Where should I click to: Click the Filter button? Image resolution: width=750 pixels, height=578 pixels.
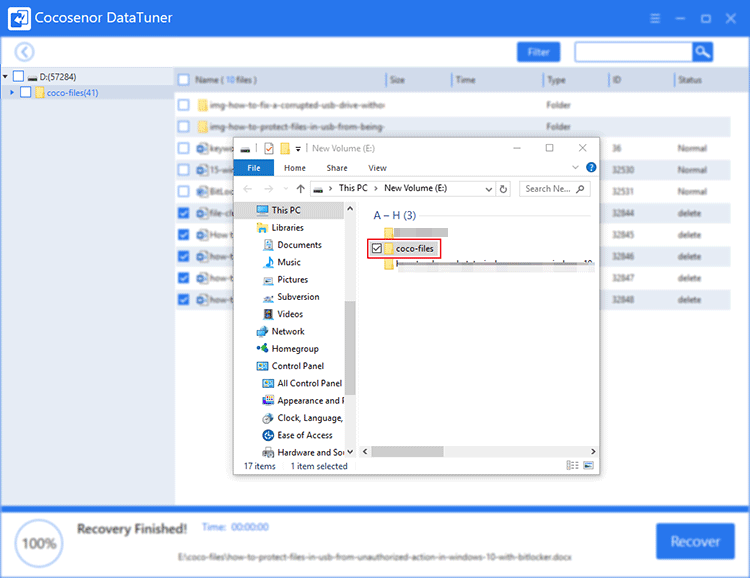click(539, 52)
